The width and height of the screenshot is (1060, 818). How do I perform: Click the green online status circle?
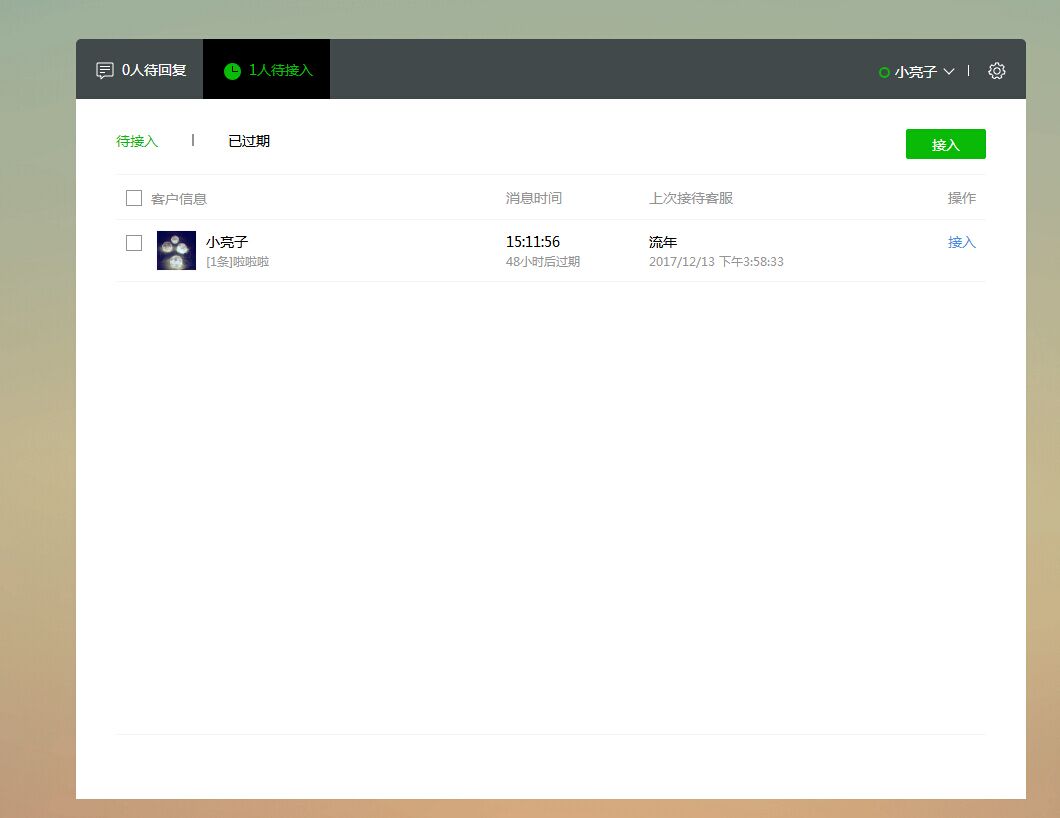(884, 72)
